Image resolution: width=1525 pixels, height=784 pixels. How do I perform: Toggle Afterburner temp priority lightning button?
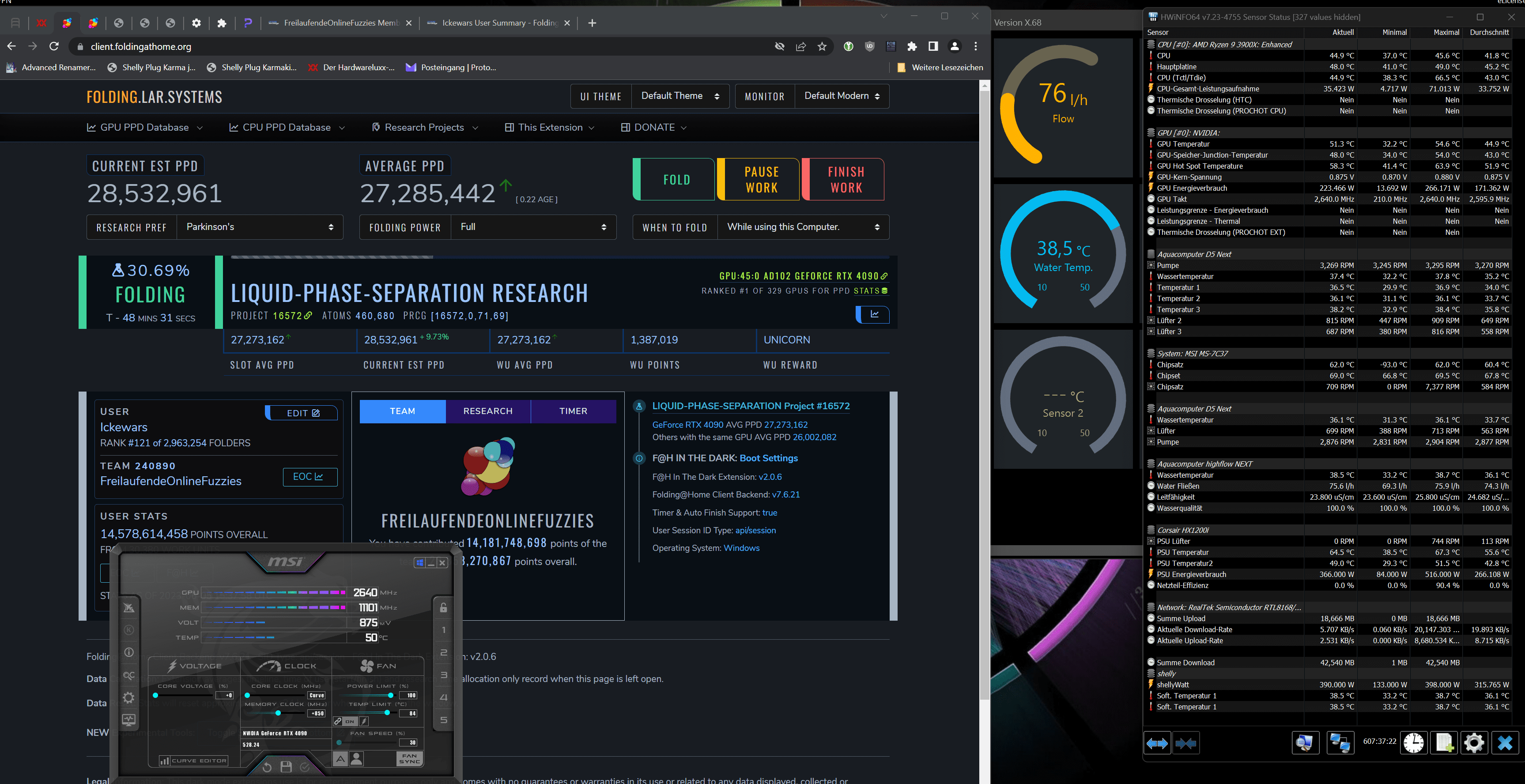[x=364, y=721]
